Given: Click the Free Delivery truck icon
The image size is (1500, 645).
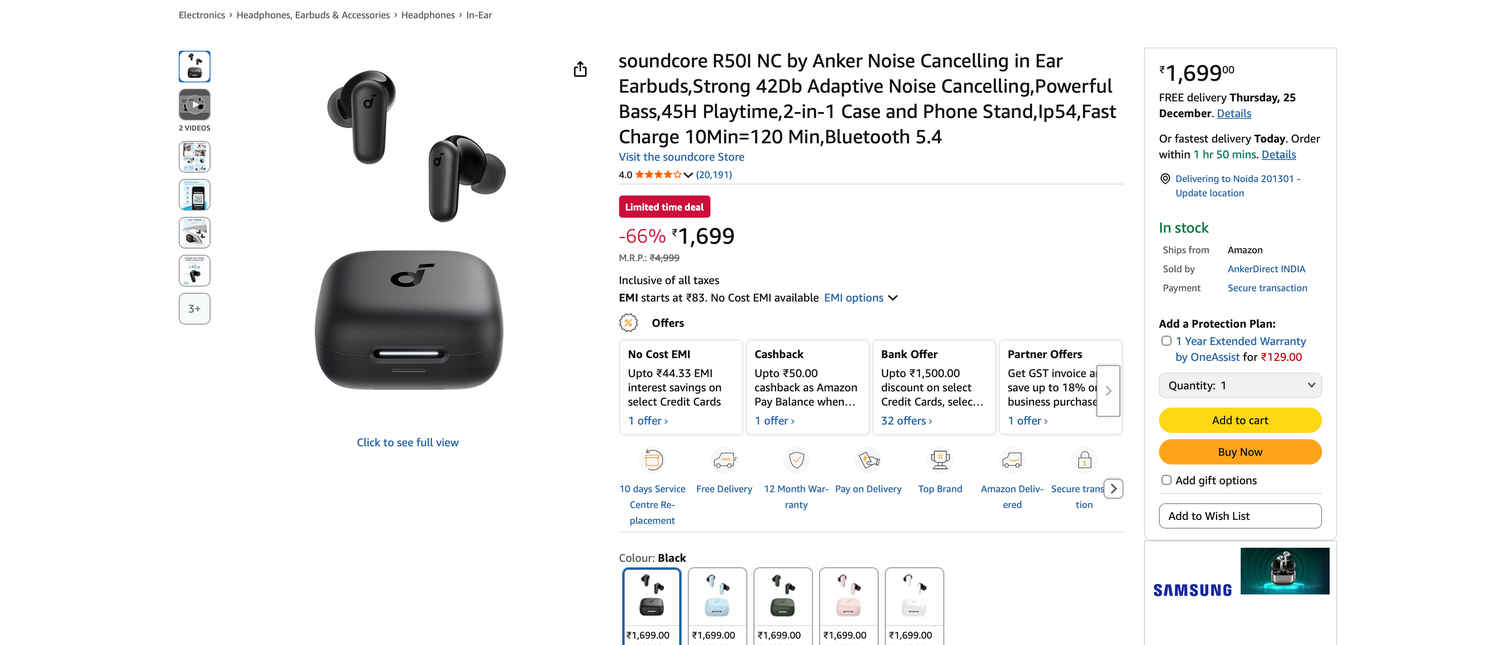Looking at the screenshot, I should (724, 460).
